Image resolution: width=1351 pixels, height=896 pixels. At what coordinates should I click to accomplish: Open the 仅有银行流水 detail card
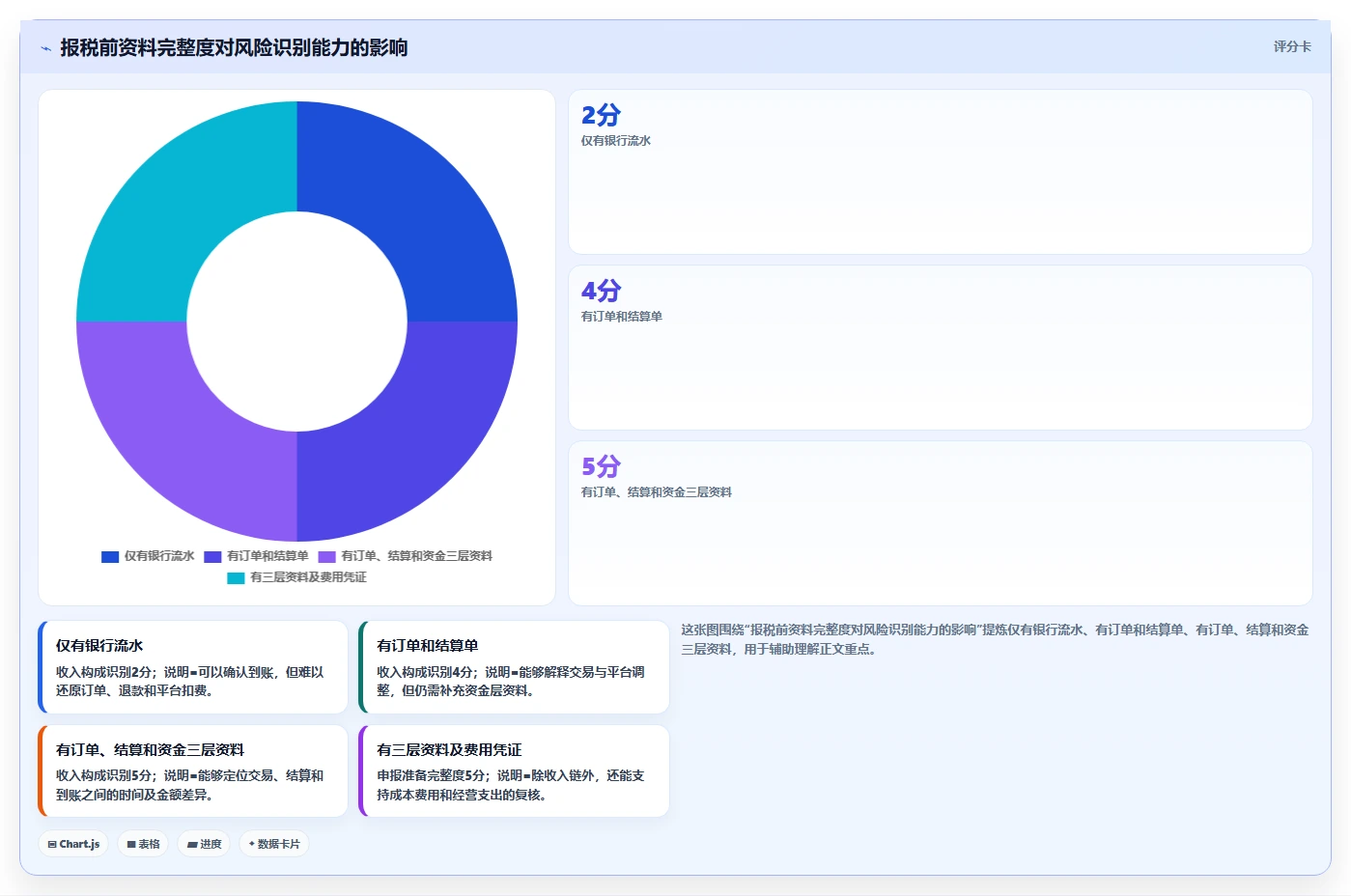(x=193, y=667)
